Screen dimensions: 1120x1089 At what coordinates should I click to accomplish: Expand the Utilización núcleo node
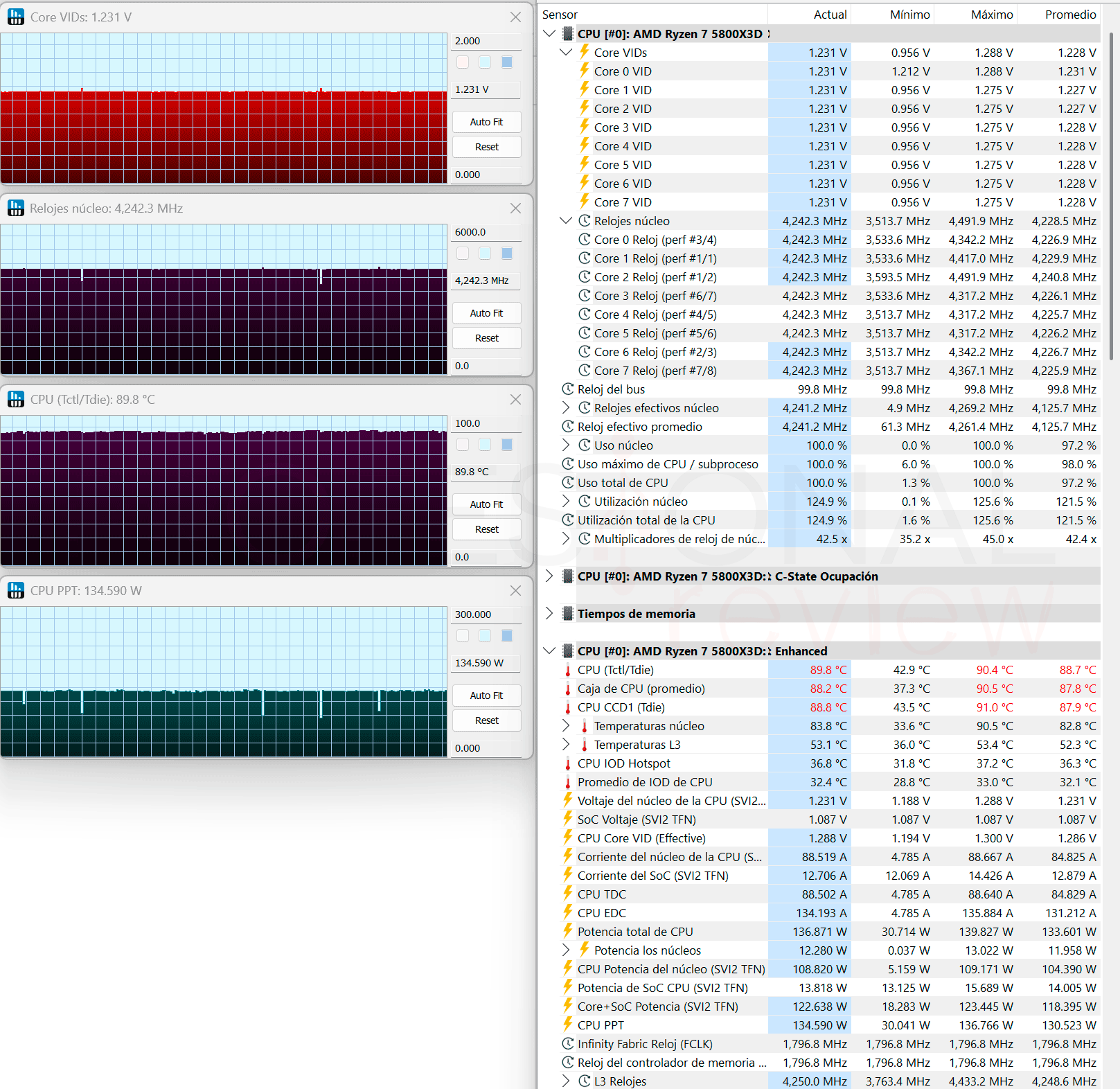pyautogui.click(x=566, y=501)
